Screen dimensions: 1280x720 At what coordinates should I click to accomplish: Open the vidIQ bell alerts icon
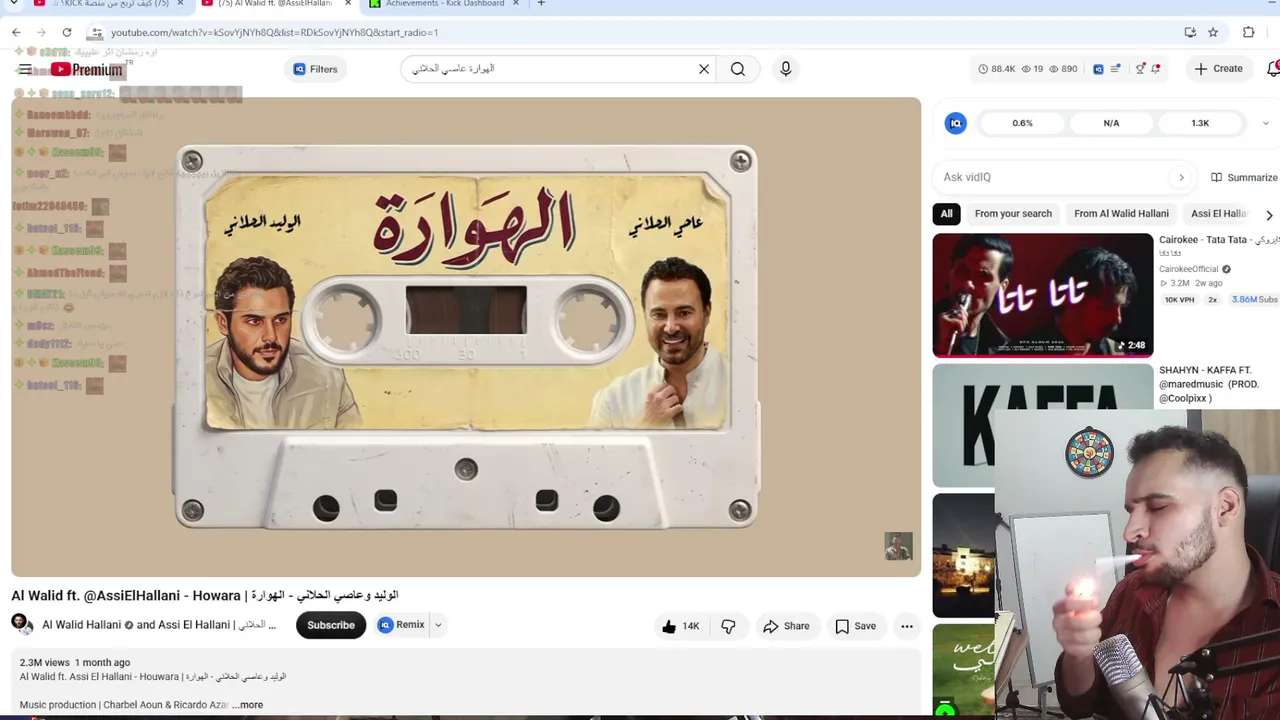(x=1156, y=69)
